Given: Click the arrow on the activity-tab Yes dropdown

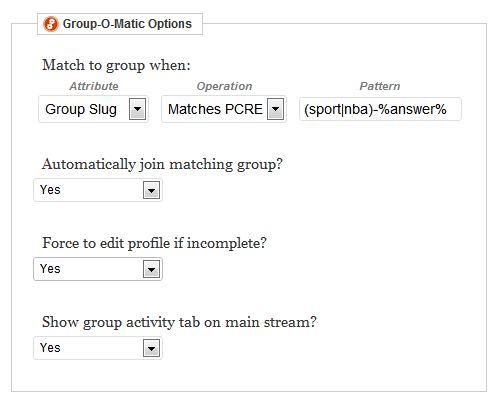Looking at the screenshot, I should click(x=151, y=348).
